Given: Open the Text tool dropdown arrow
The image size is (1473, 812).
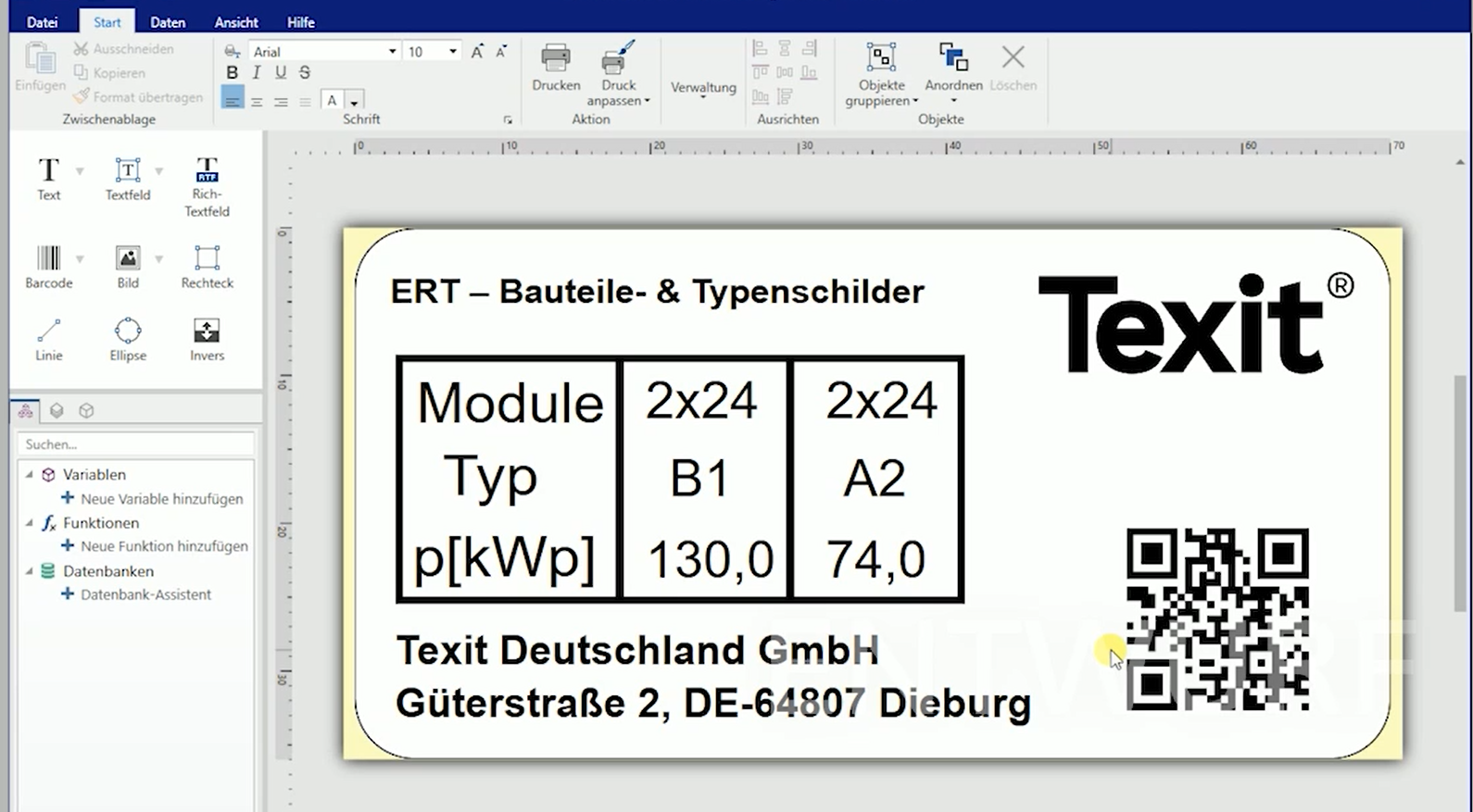Looking at the screenshot, I should pos(80,171).
